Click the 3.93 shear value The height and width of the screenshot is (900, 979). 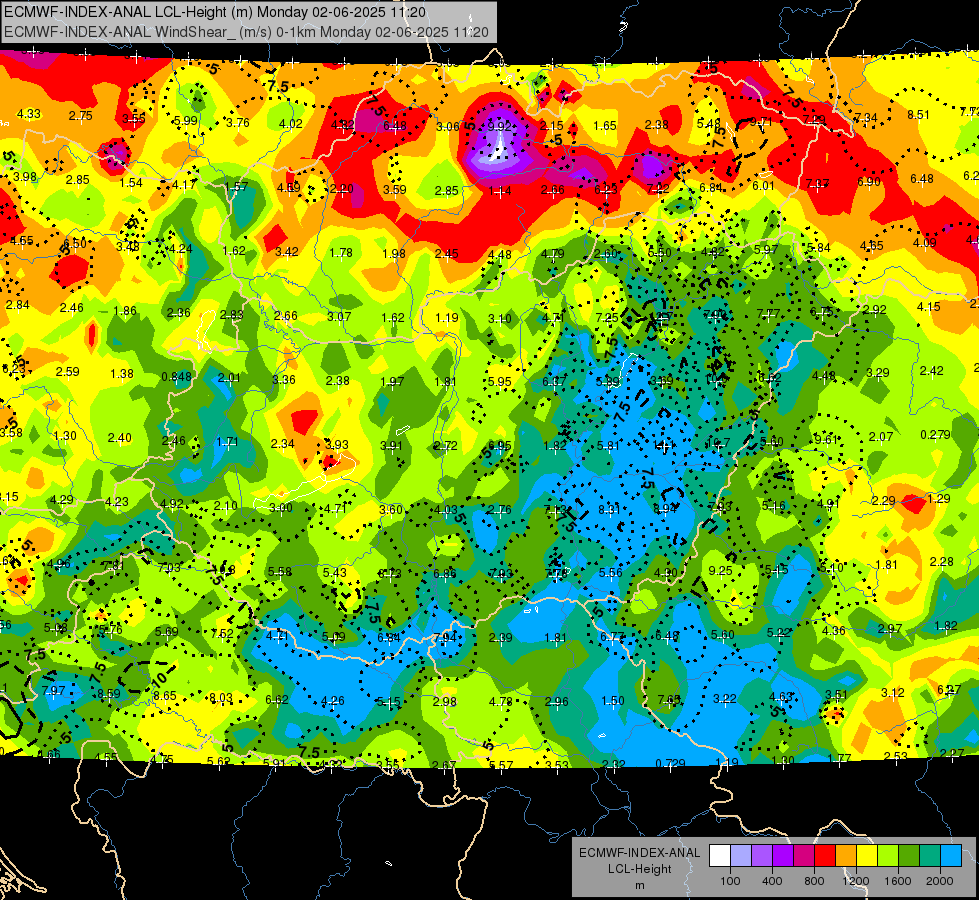(337, 445)
